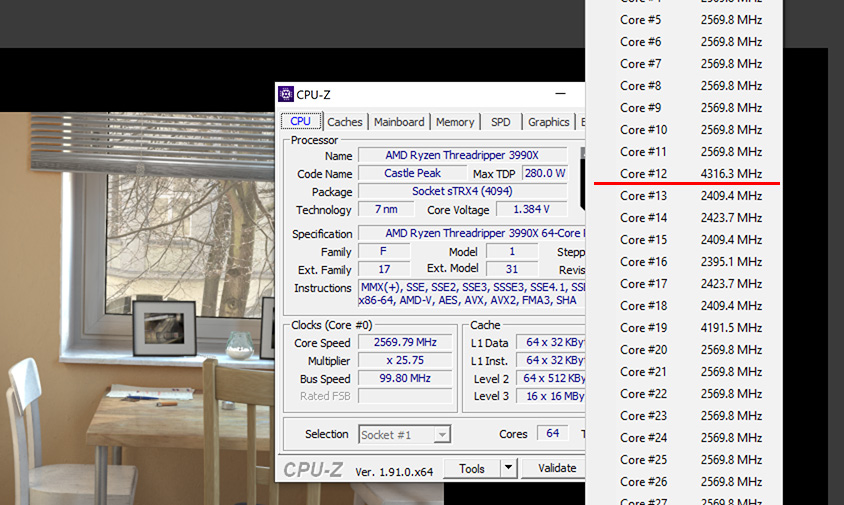Image resolution: width=844 pixels, height=505 pixels.
Task: Click the processor Name field value
Action: tap(462, 155)
